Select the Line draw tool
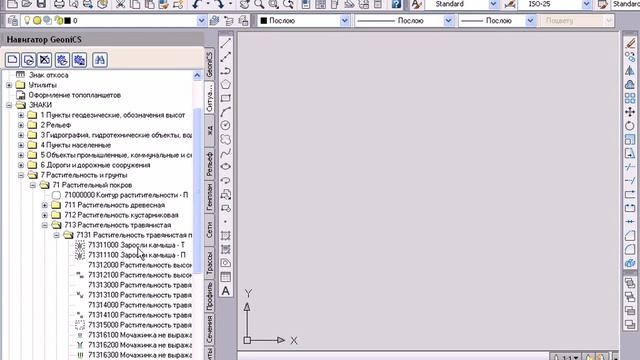The width and height of the screenshot is (640, 360). (x=226, y=43)
